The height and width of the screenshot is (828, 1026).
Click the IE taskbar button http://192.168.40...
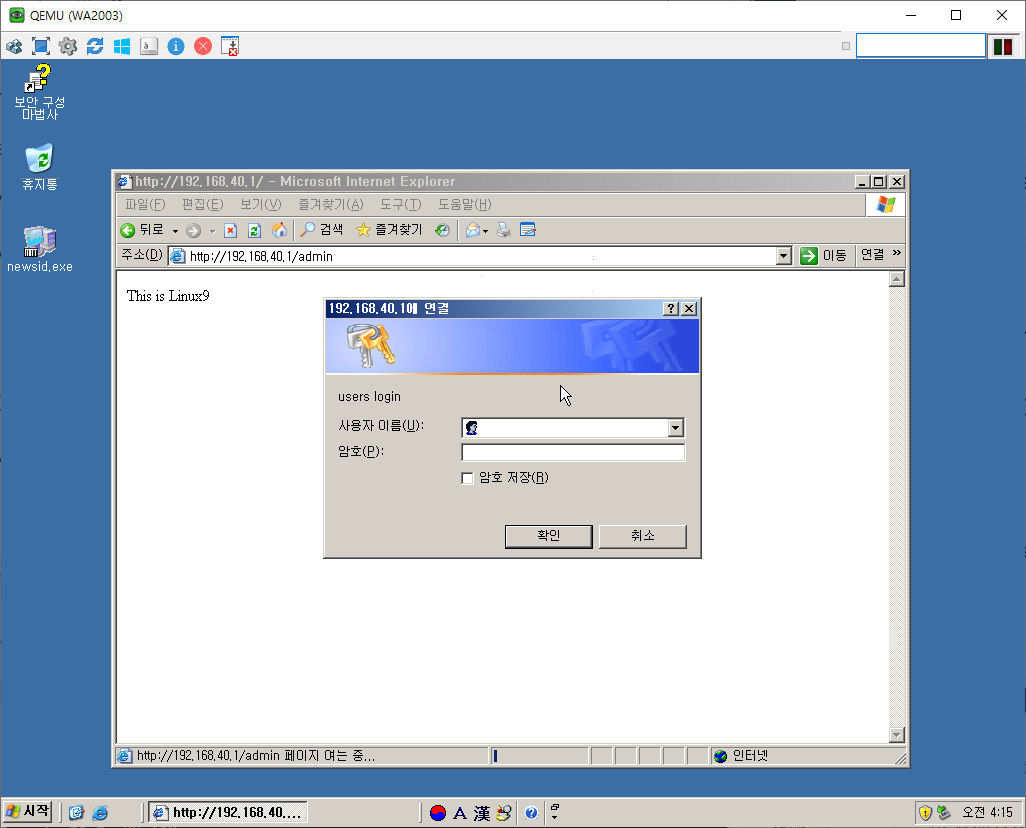[228, 812]
